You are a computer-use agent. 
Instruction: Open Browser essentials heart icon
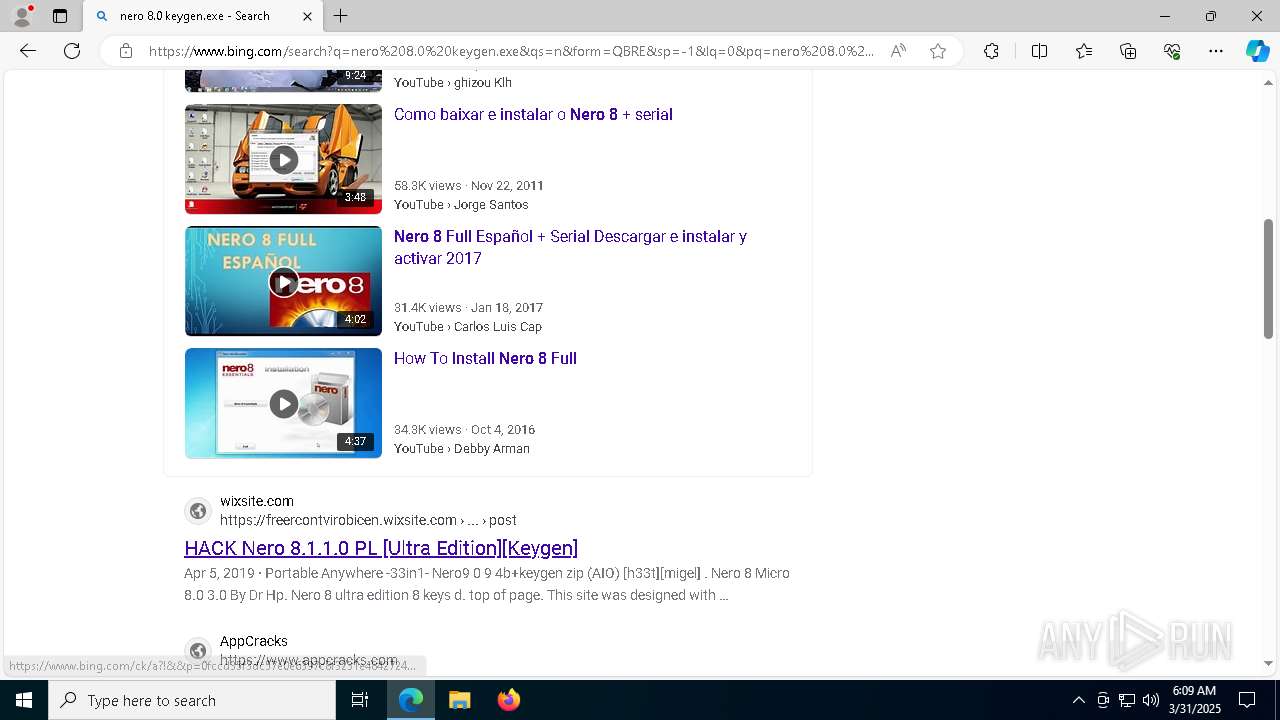tap(1172, 51)
